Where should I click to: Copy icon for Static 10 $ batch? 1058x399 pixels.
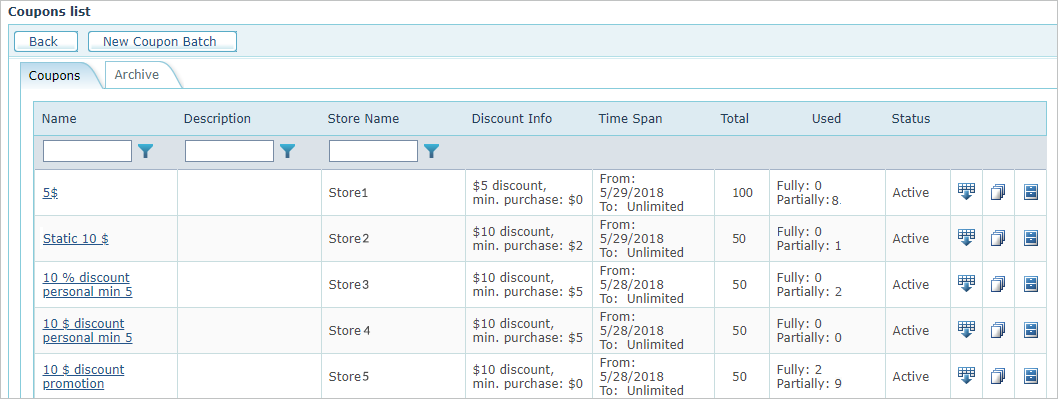point(998,238)
